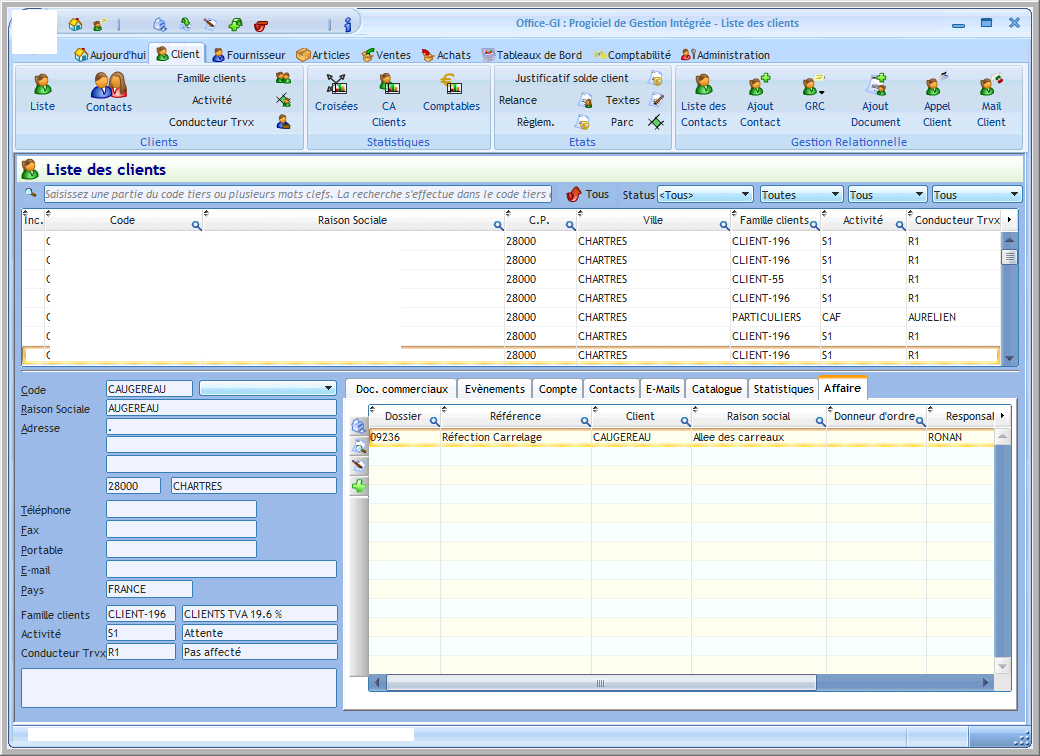This screenshot has width=1040, height=756.
Task: Expand more columns arrow in client list header
Action: point(1009,220)
